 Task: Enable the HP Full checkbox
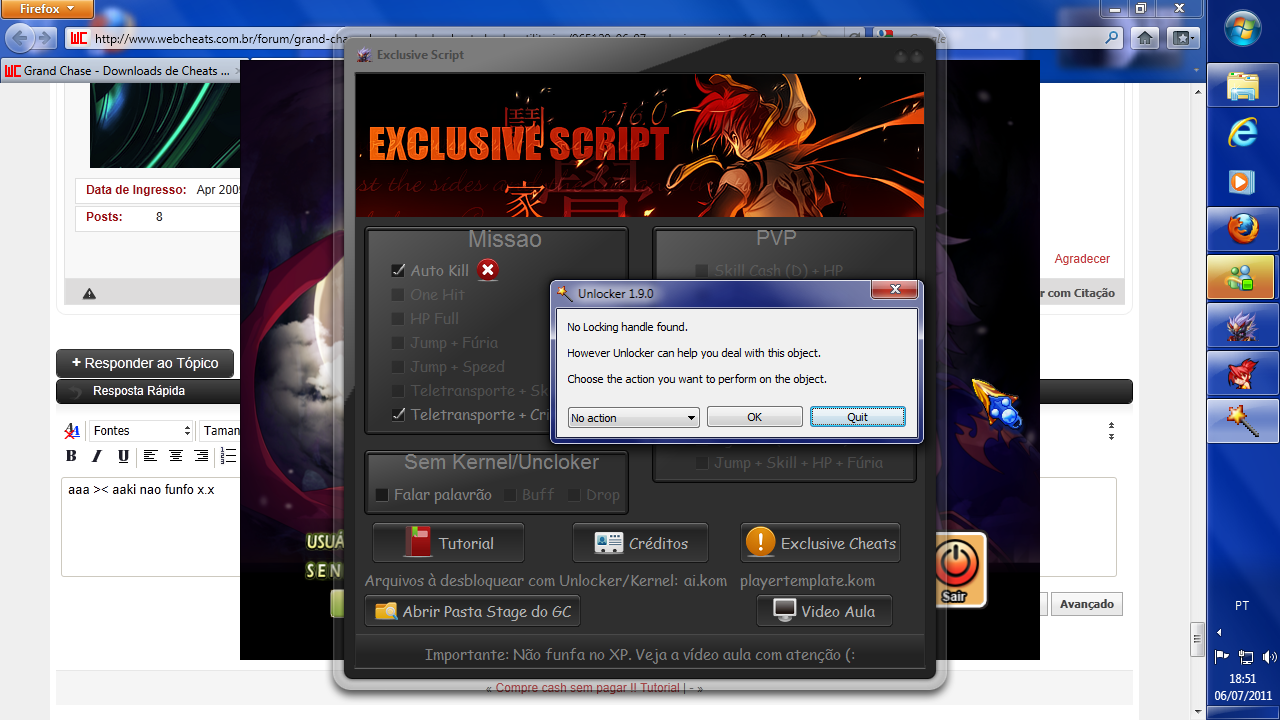point(398,319)
